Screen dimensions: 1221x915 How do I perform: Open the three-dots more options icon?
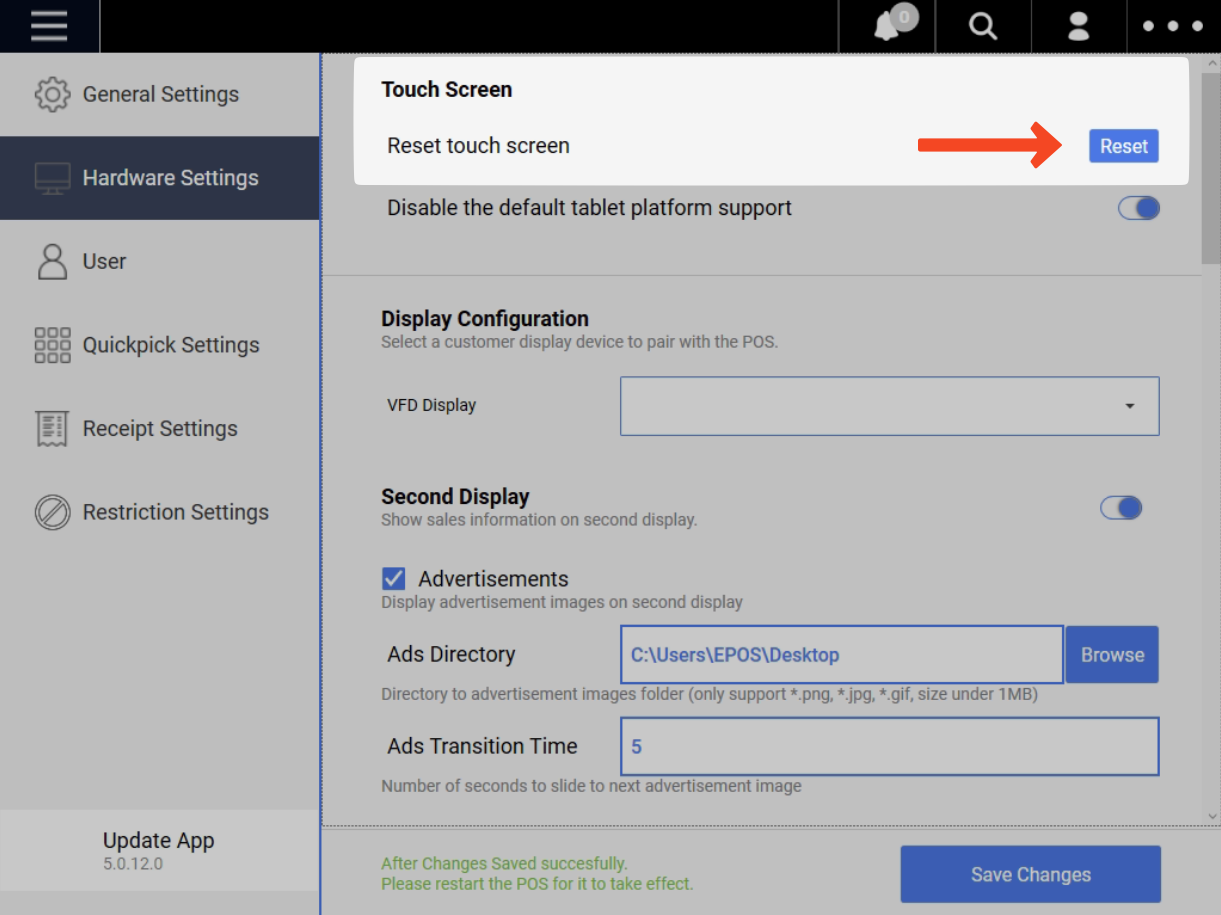click(x=1173, y=27)
